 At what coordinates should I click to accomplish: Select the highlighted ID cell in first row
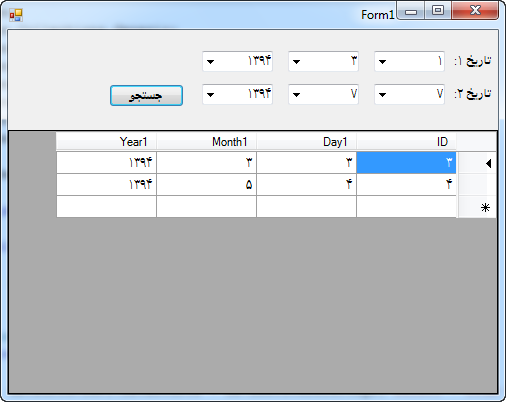point(406,163)
